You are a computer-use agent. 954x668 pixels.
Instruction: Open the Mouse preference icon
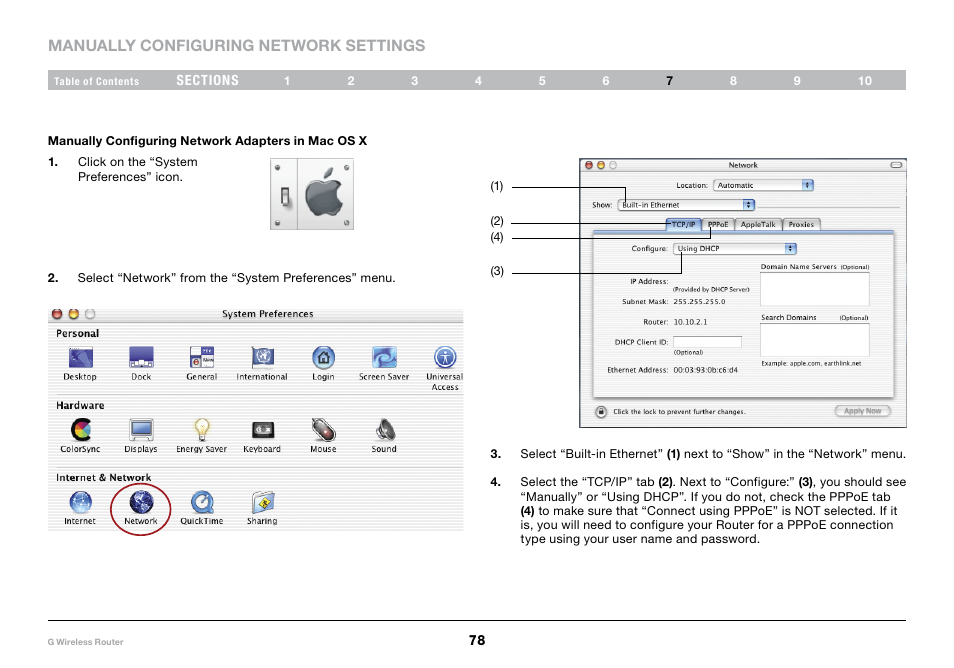(324, 430)
